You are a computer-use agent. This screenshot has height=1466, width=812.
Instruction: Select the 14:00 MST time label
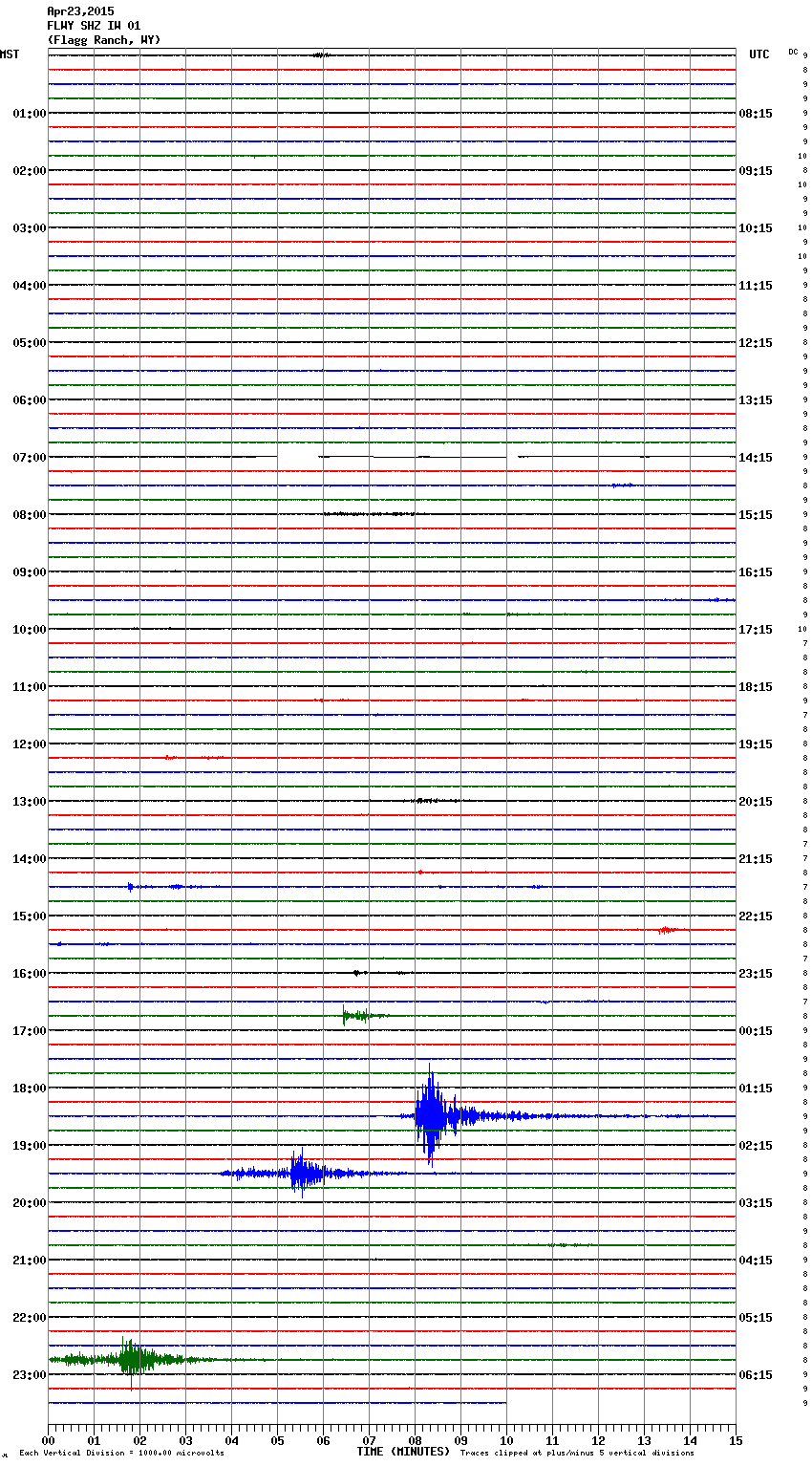(30, 859)
